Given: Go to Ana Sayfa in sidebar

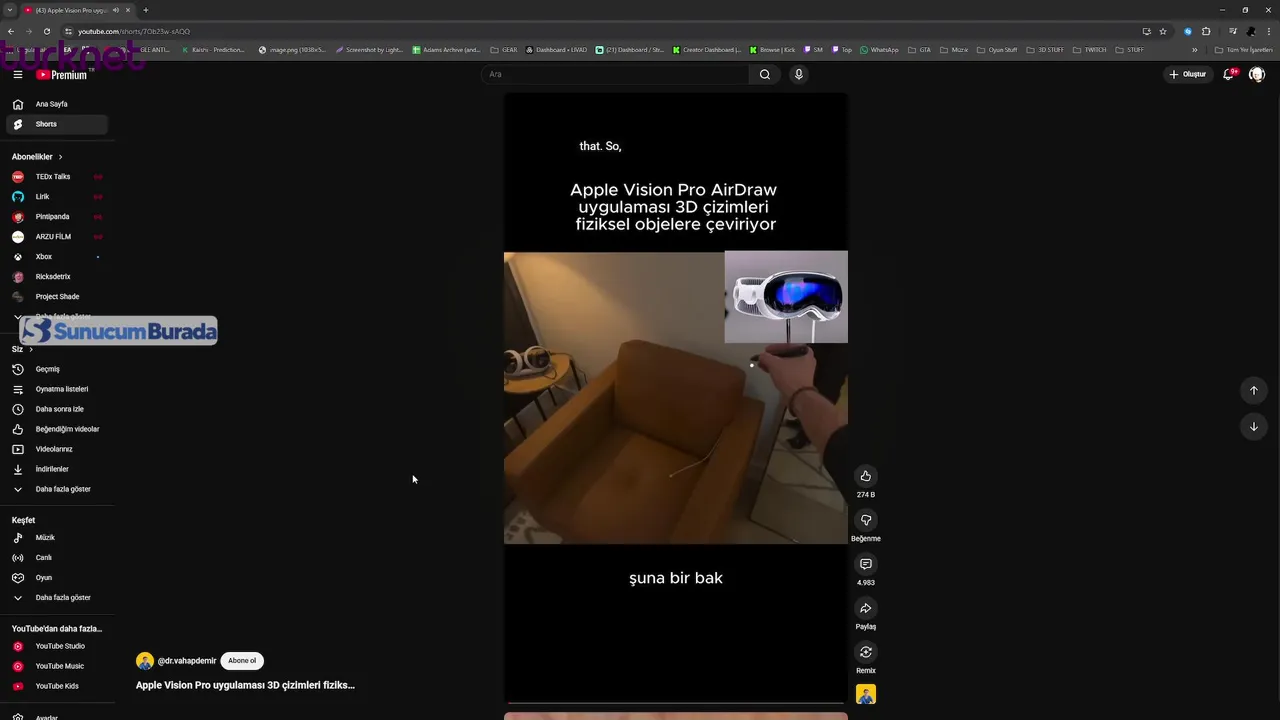Looking at the screenshot, I should click(x=56, y=104).
